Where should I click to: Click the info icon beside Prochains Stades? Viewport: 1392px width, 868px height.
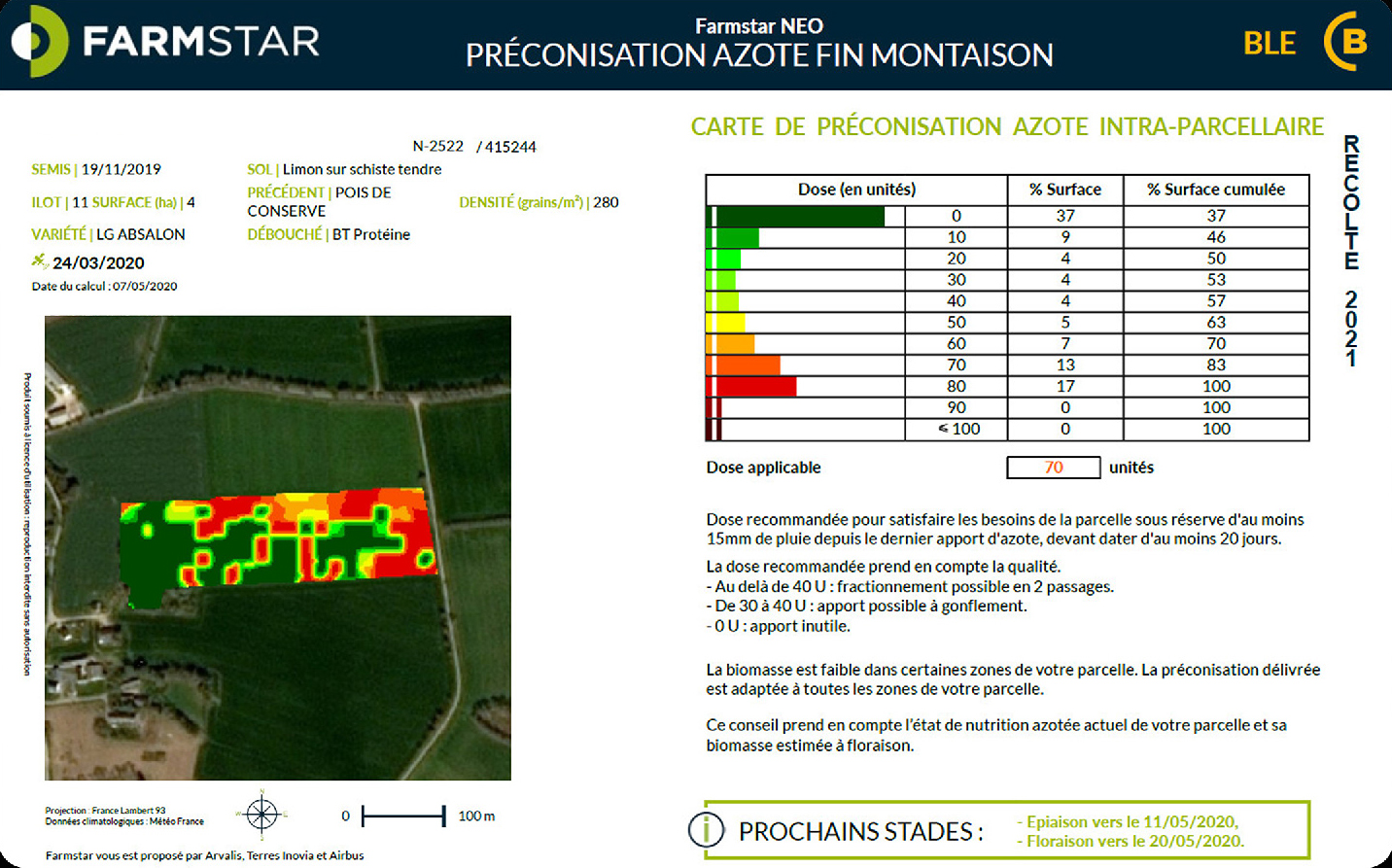click(706, 830)
